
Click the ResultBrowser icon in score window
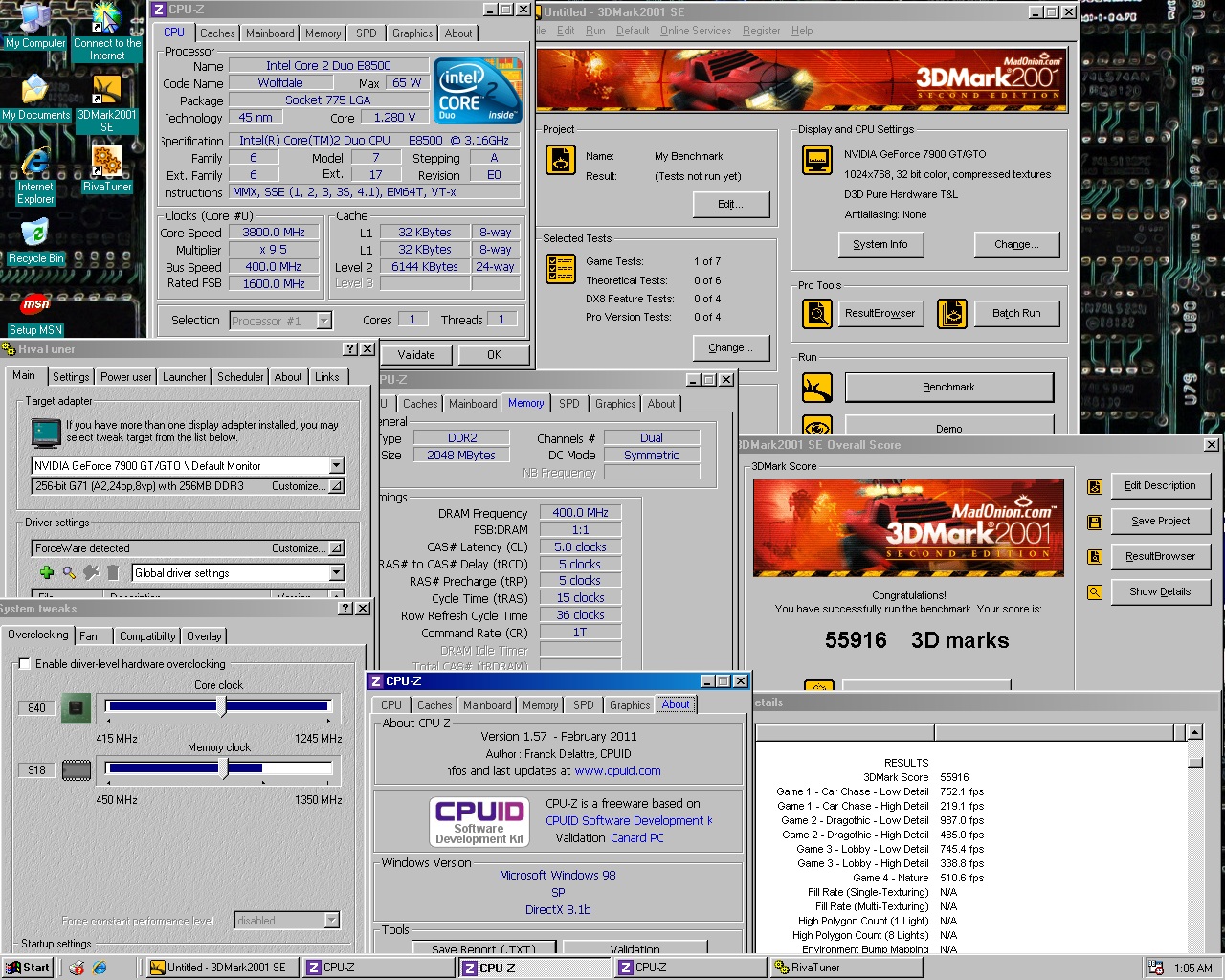coord(1095,557)
